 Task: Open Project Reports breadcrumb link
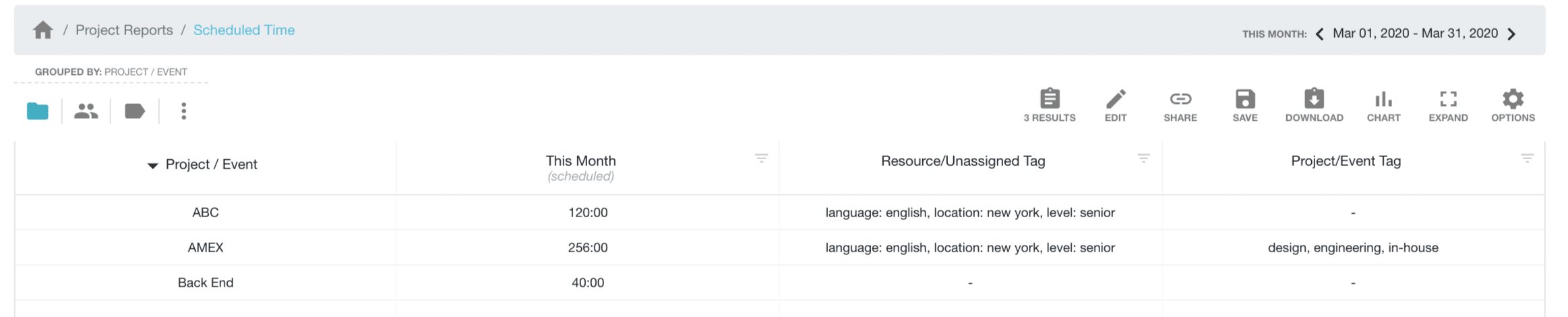124,30
